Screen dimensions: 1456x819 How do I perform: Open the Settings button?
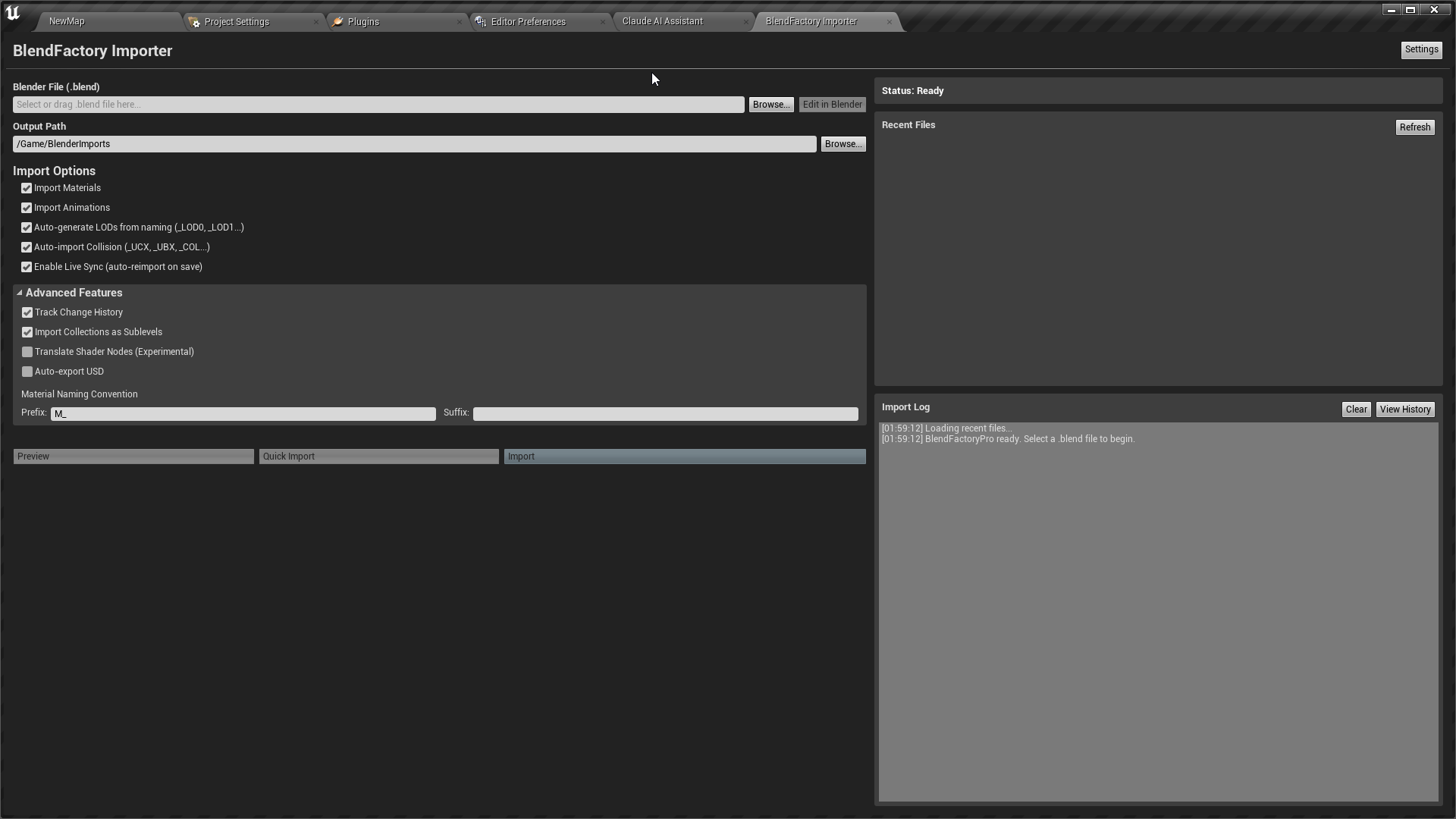pyautogui.click(x=1421, y=50)
